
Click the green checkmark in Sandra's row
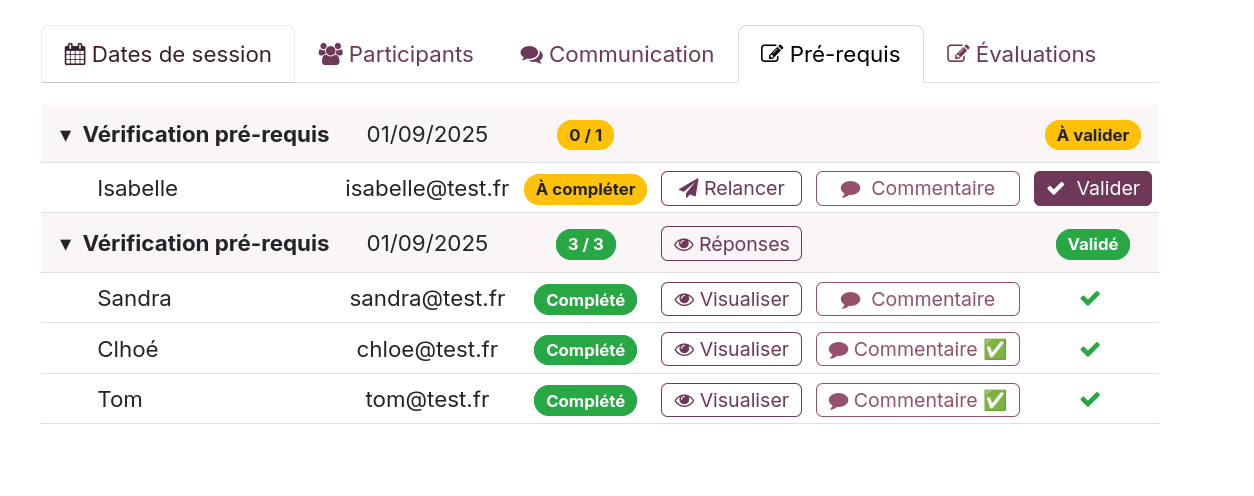pyautogui.click(x=1091, y=299)
